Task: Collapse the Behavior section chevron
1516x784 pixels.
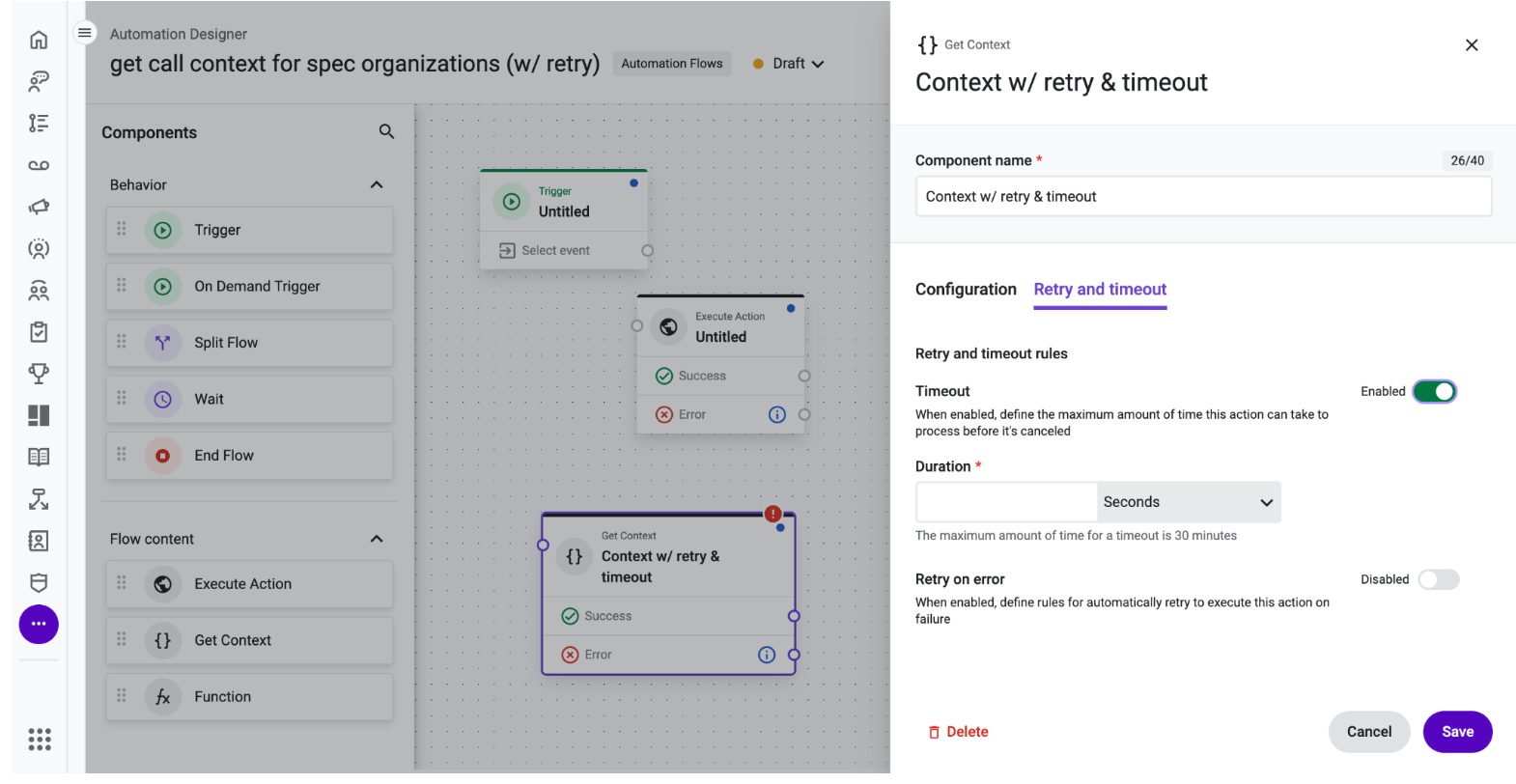Action: pos(377,184)
